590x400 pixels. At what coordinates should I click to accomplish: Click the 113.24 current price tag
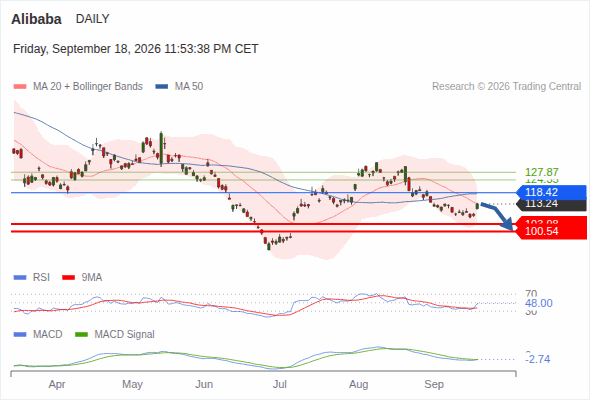click(x=552, y=204)
